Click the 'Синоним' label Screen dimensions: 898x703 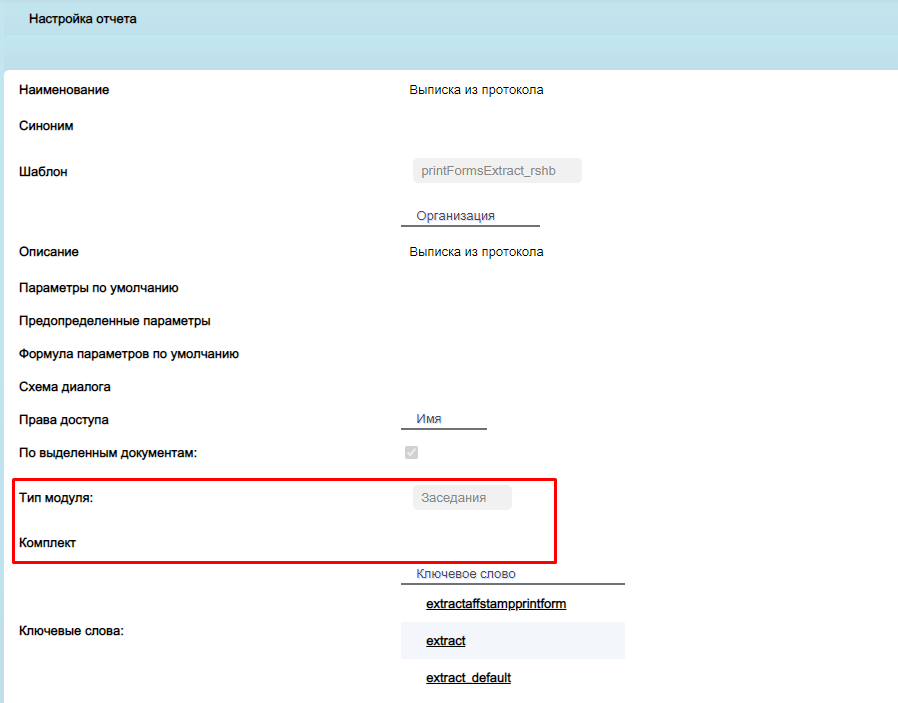46,126
